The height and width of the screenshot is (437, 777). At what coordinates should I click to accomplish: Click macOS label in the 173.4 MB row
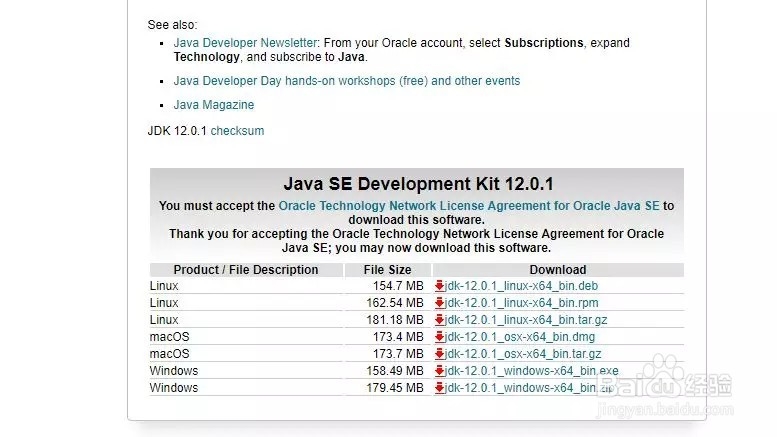(169, 337)
